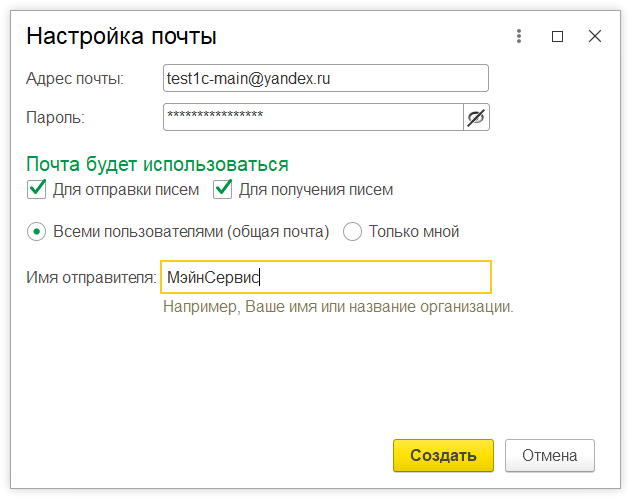This screenshot has width=630, height=499.
Task: Click the Пароль: field label
Action: [x=55, y=118]
